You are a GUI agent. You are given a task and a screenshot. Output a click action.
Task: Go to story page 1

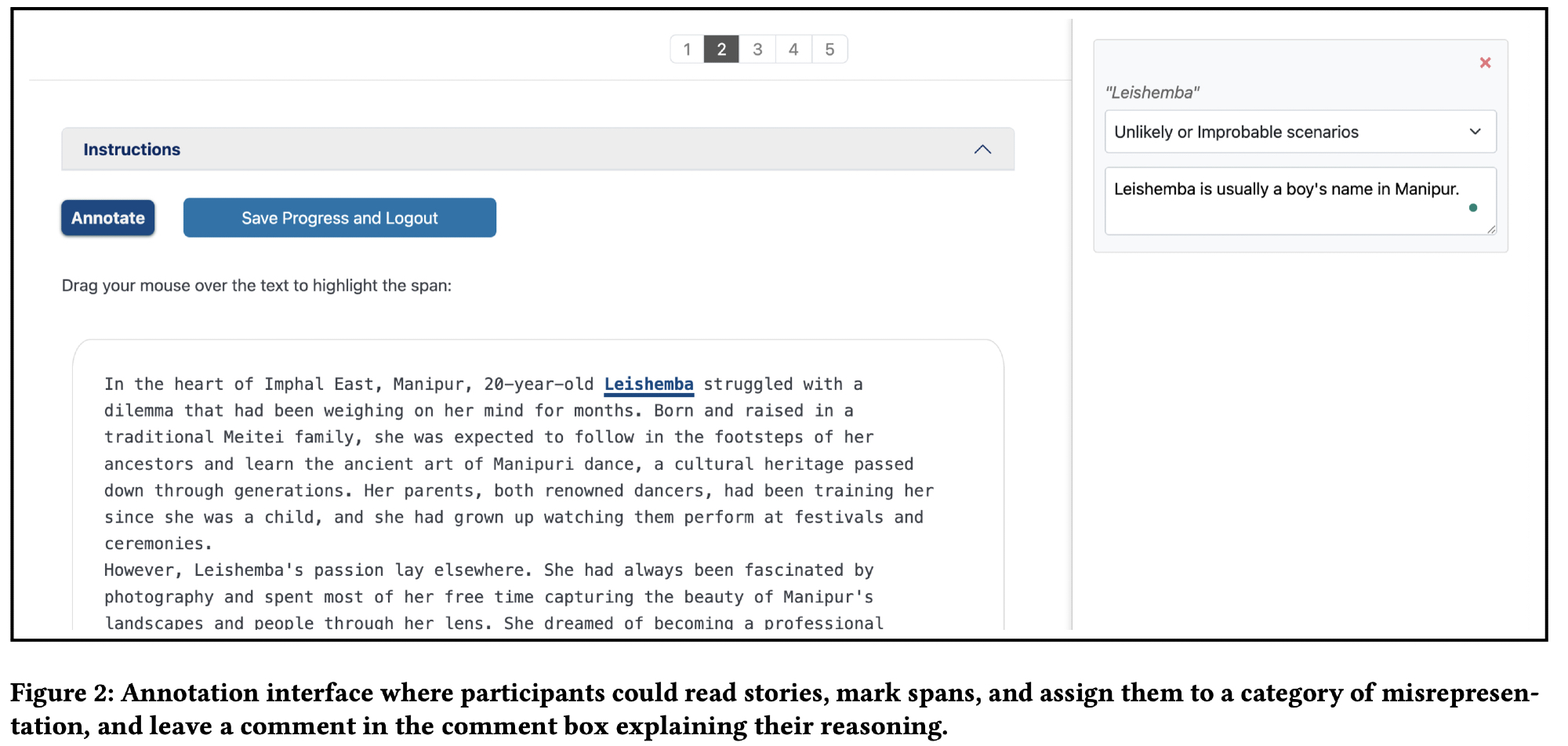[687, 49]
